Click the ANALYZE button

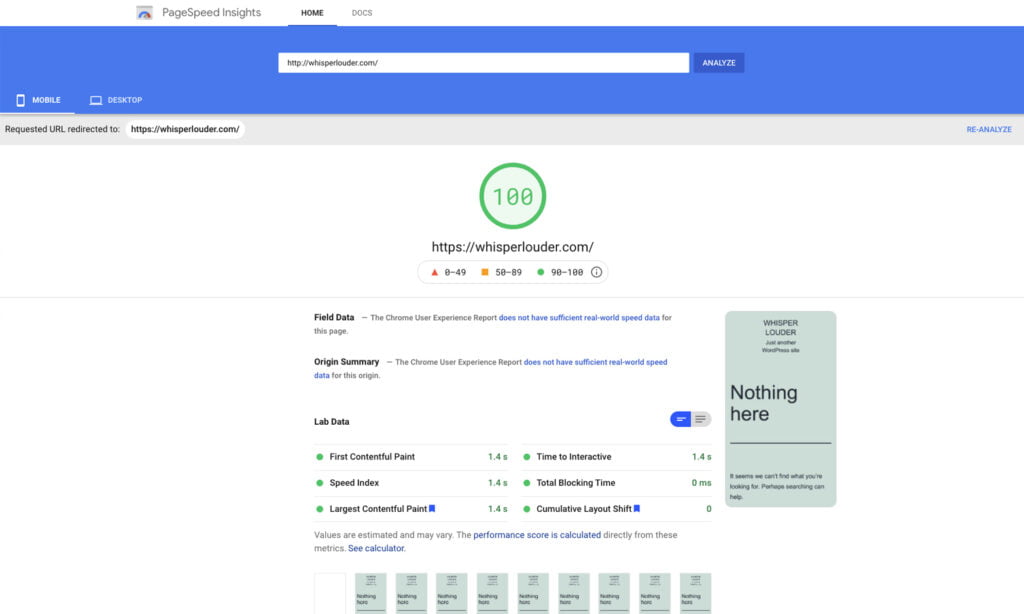719,63
